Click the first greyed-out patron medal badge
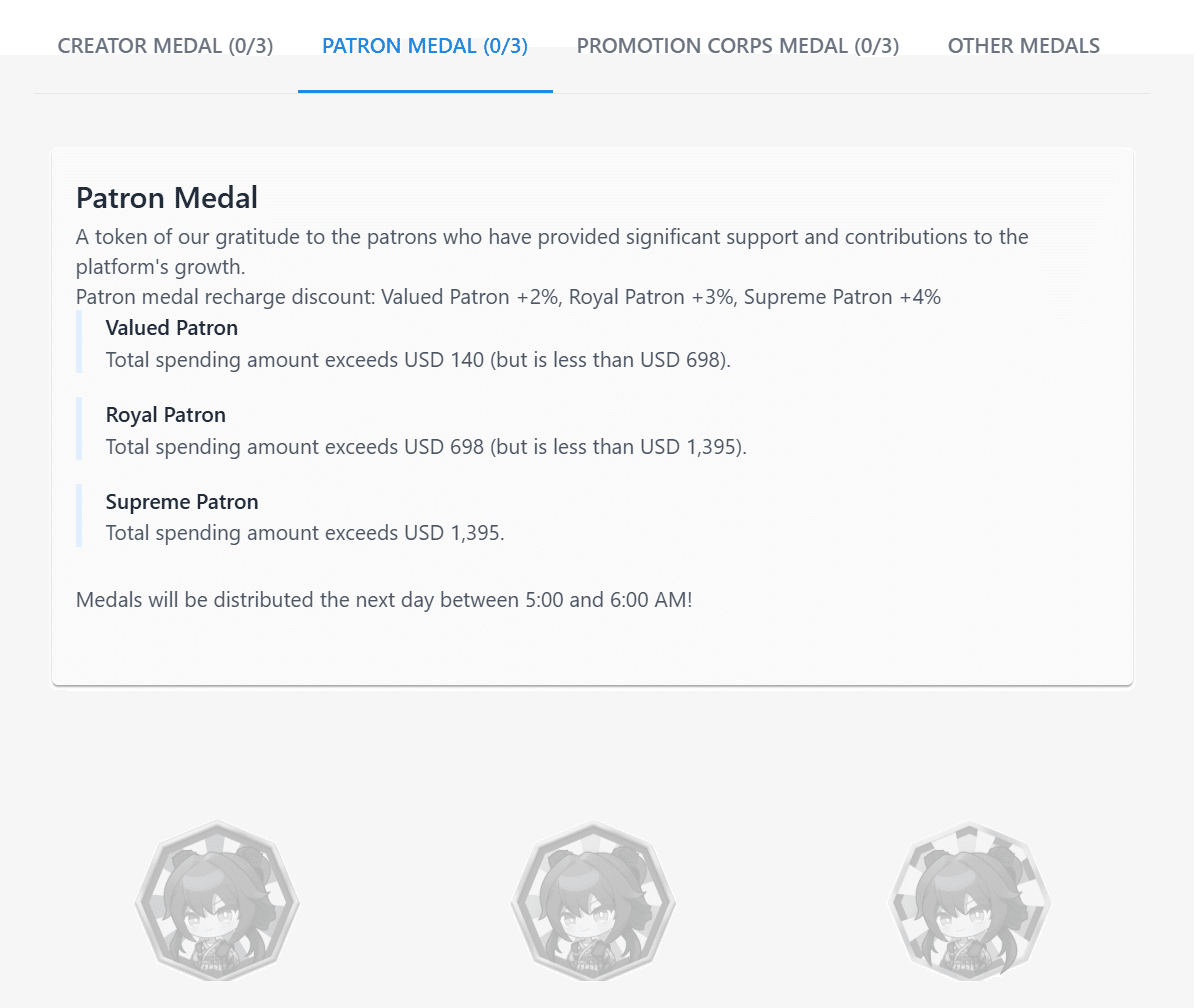The image size is (1194, 1008). tap(217, 900)
